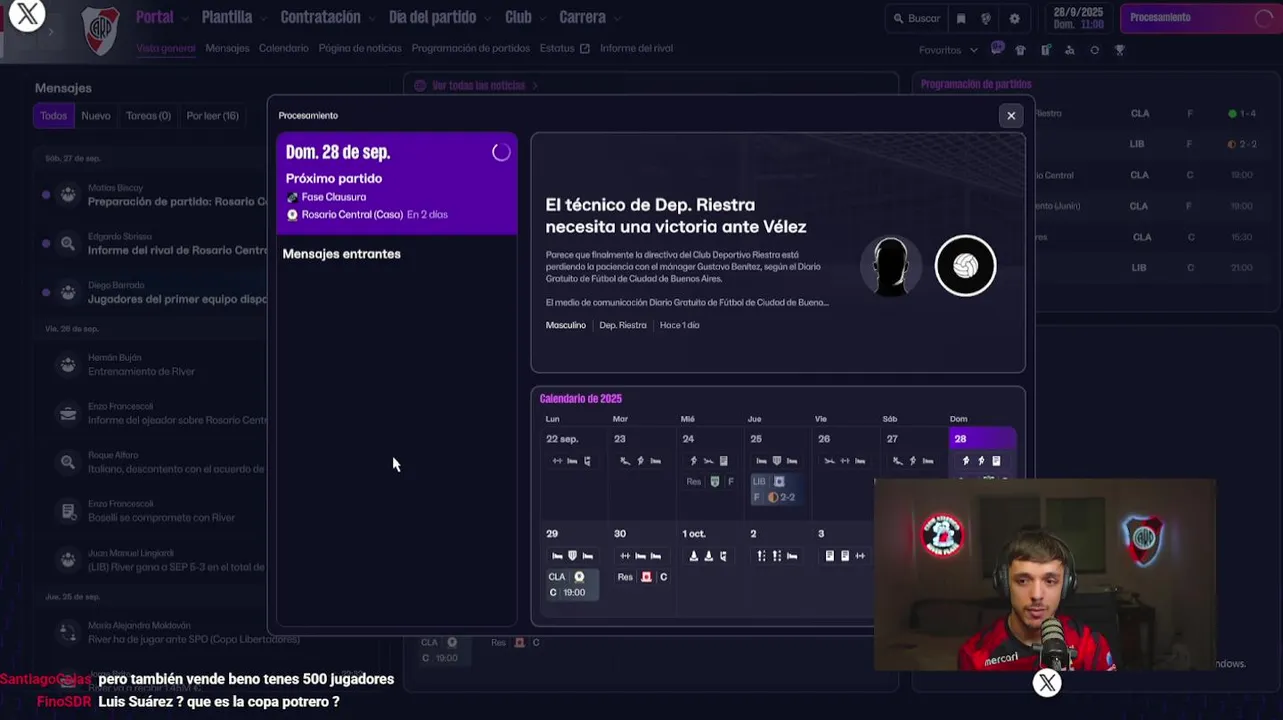
Task: Open the bookmarks icon beside Buscar
Action: click(961, 18)
